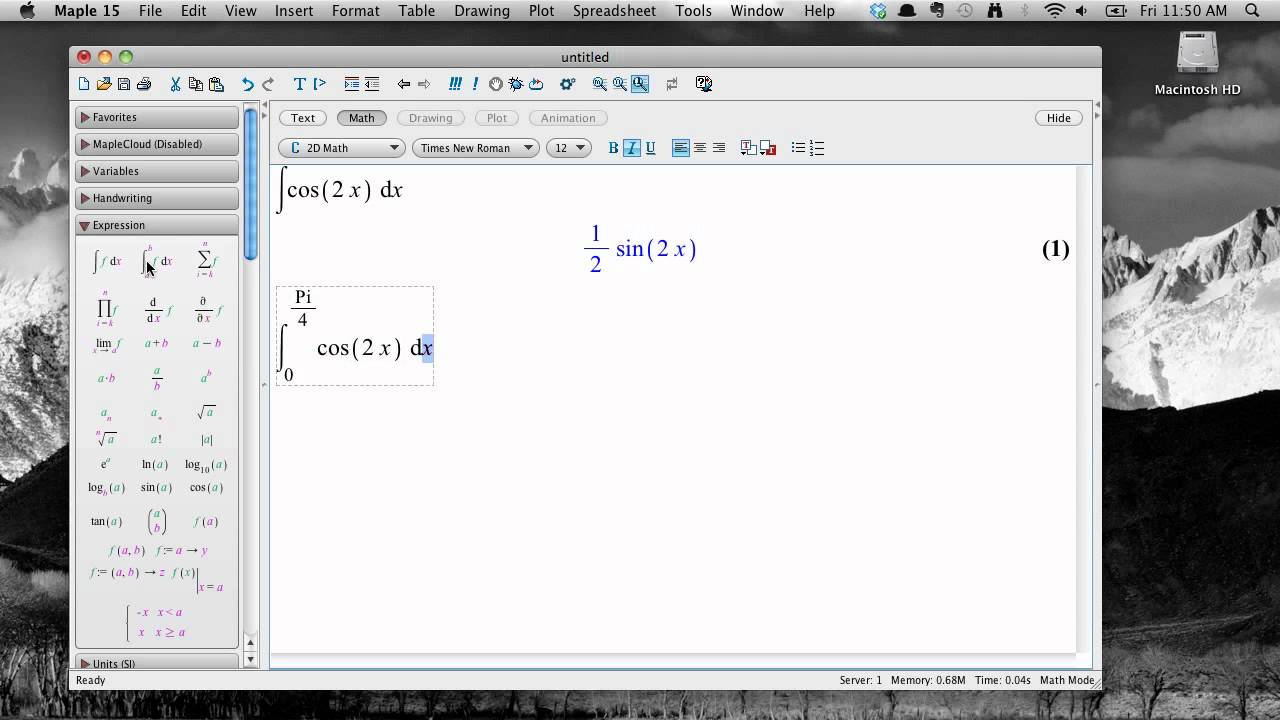Toggle bold formatting
This screenshot has width=1280, height=720.
click(x=613, y=148)
